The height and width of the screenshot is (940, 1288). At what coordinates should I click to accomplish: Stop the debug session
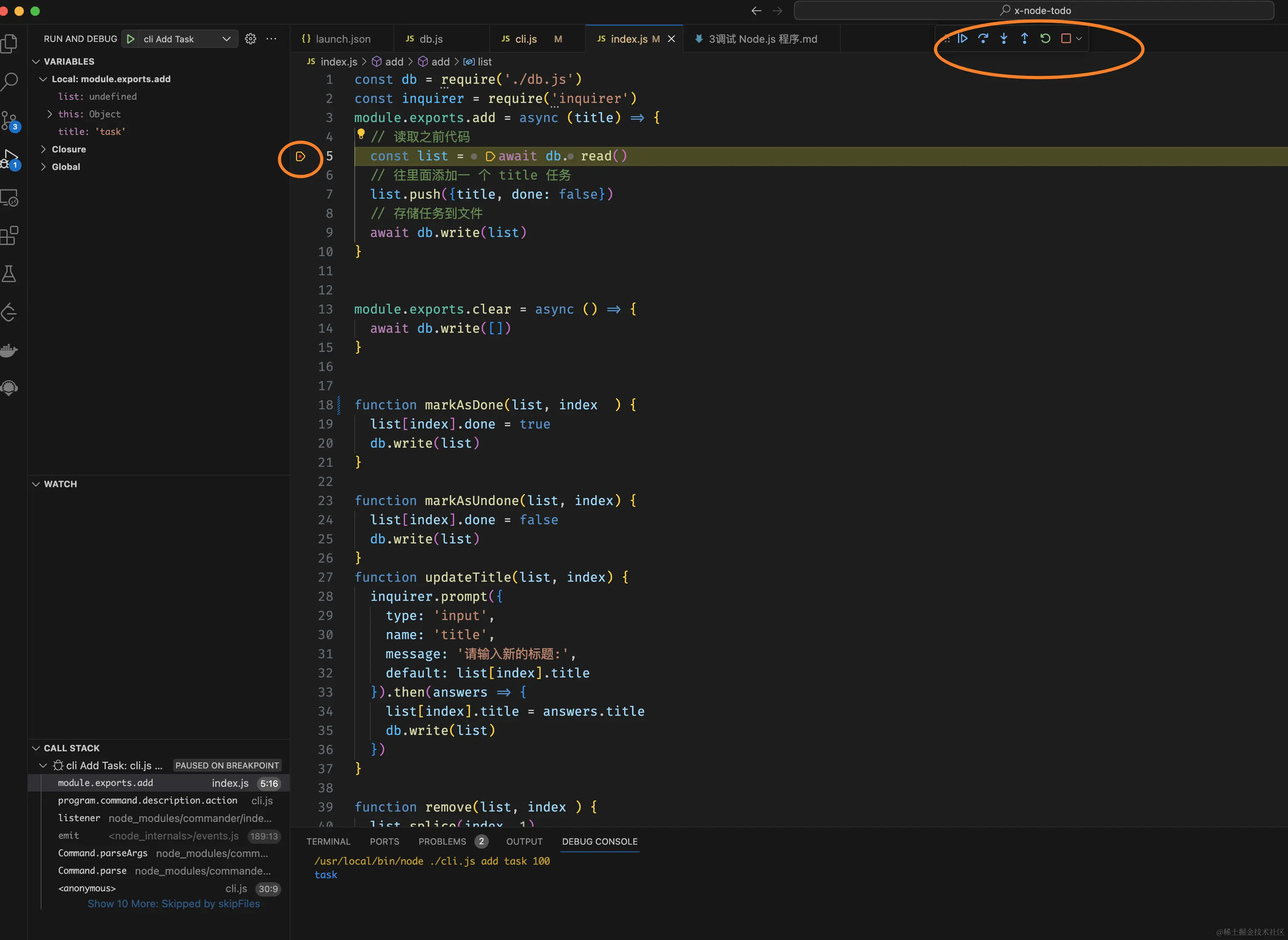click(x=1066, y=39)
